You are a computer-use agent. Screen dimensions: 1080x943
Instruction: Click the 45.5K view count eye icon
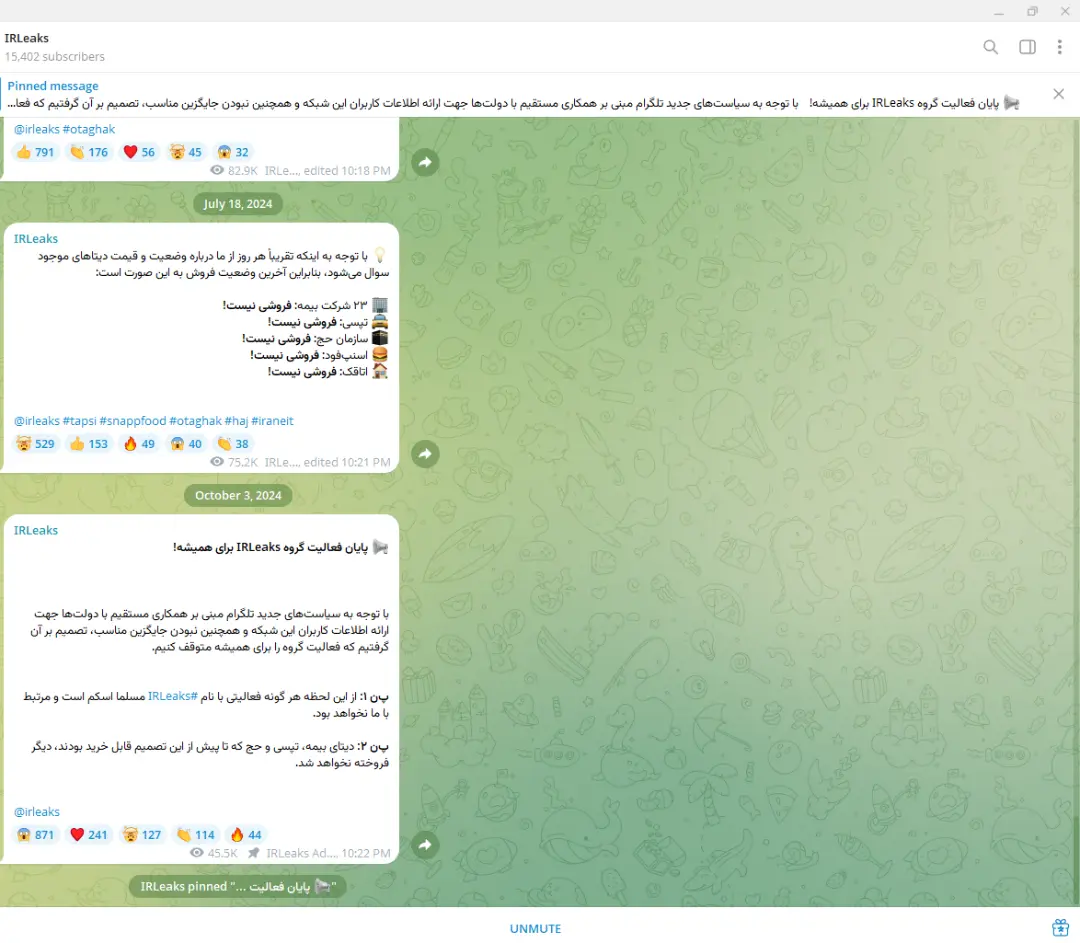[197, 853]
